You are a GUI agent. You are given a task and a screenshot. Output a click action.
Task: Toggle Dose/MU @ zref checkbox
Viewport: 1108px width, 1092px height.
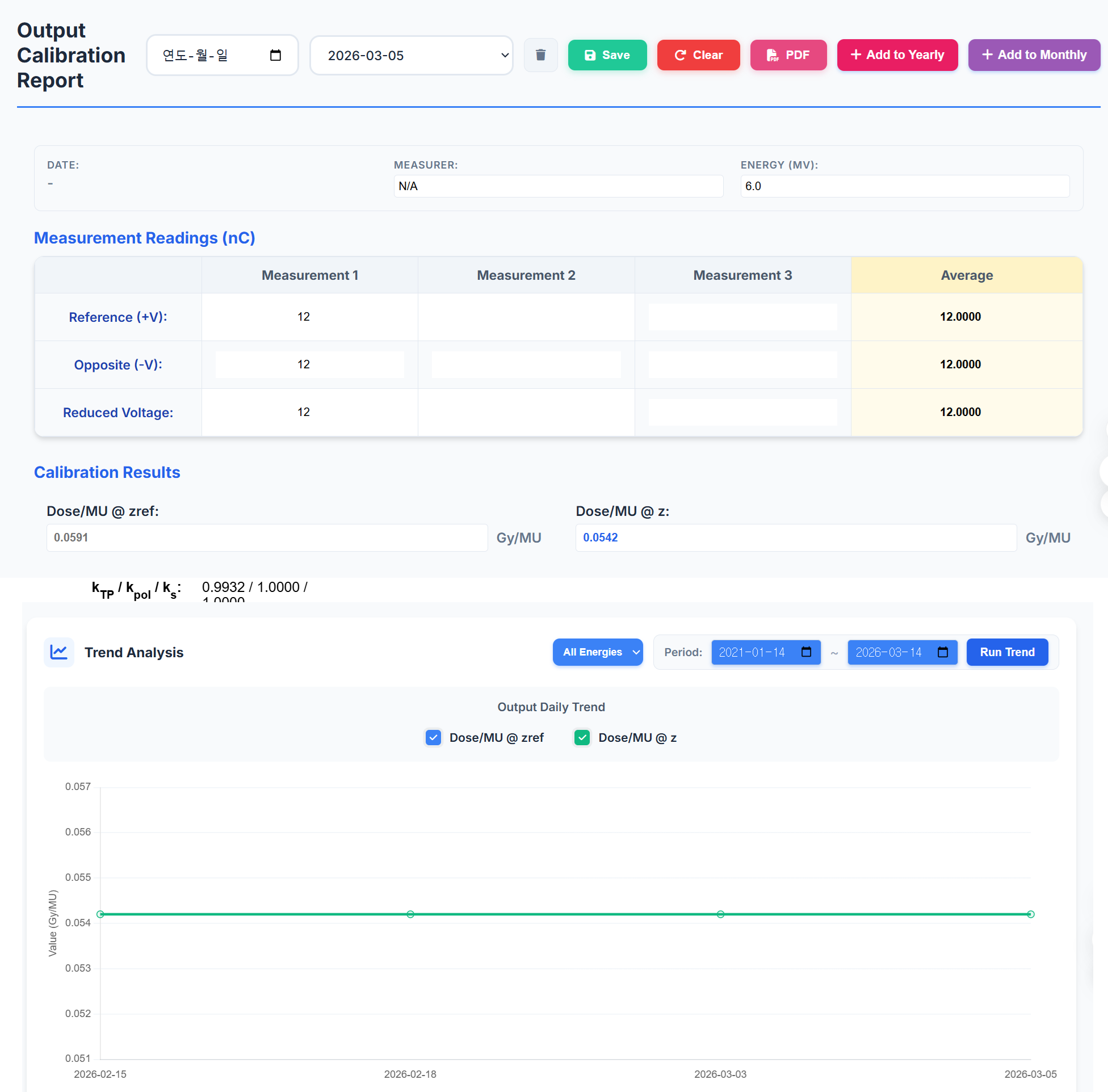coord(434,738)
